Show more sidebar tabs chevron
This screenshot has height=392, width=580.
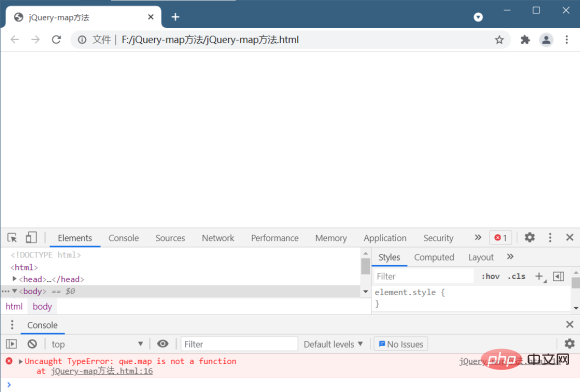tap(510, 256)
